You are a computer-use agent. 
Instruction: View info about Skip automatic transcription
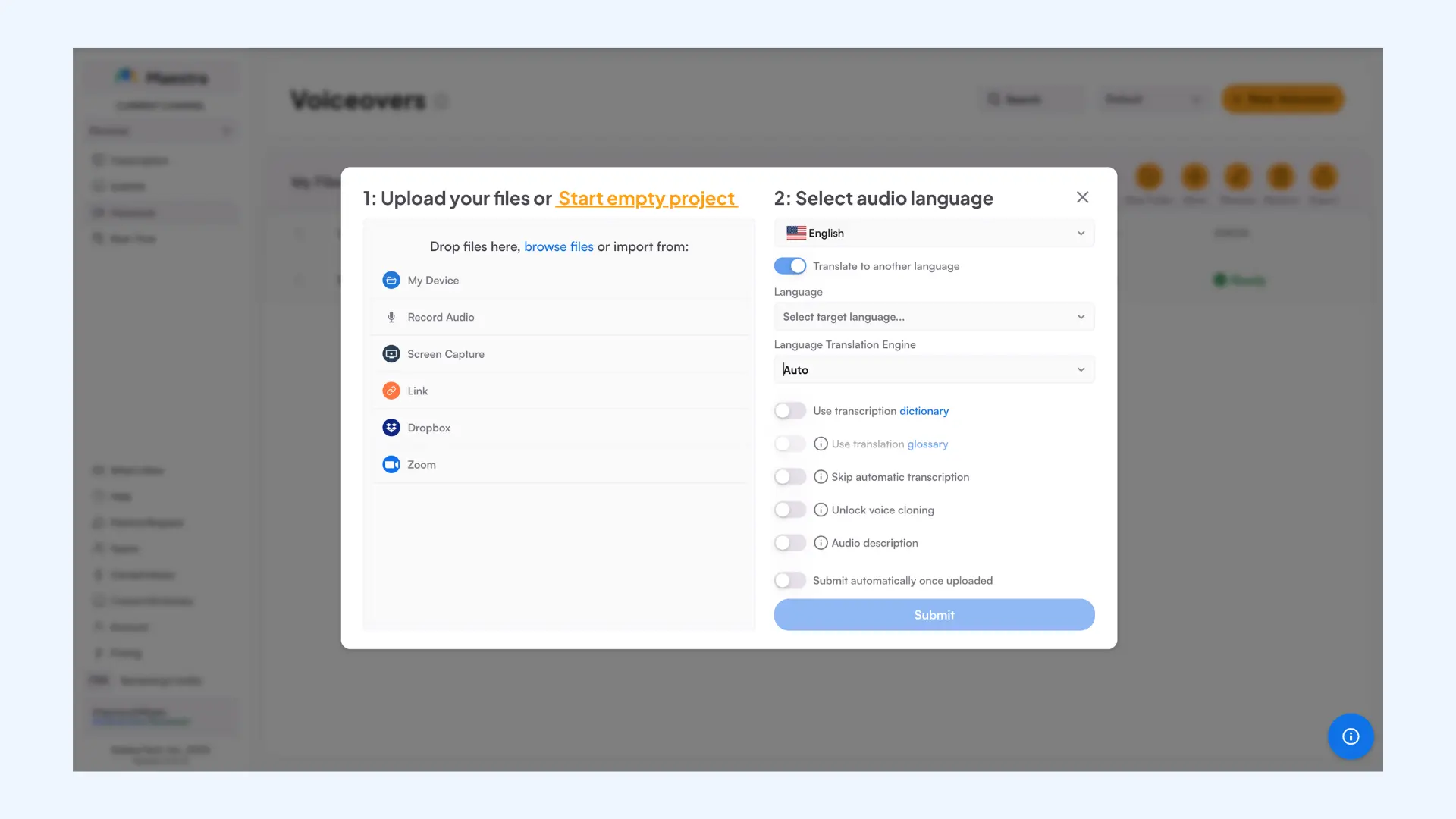coord(821,476)
